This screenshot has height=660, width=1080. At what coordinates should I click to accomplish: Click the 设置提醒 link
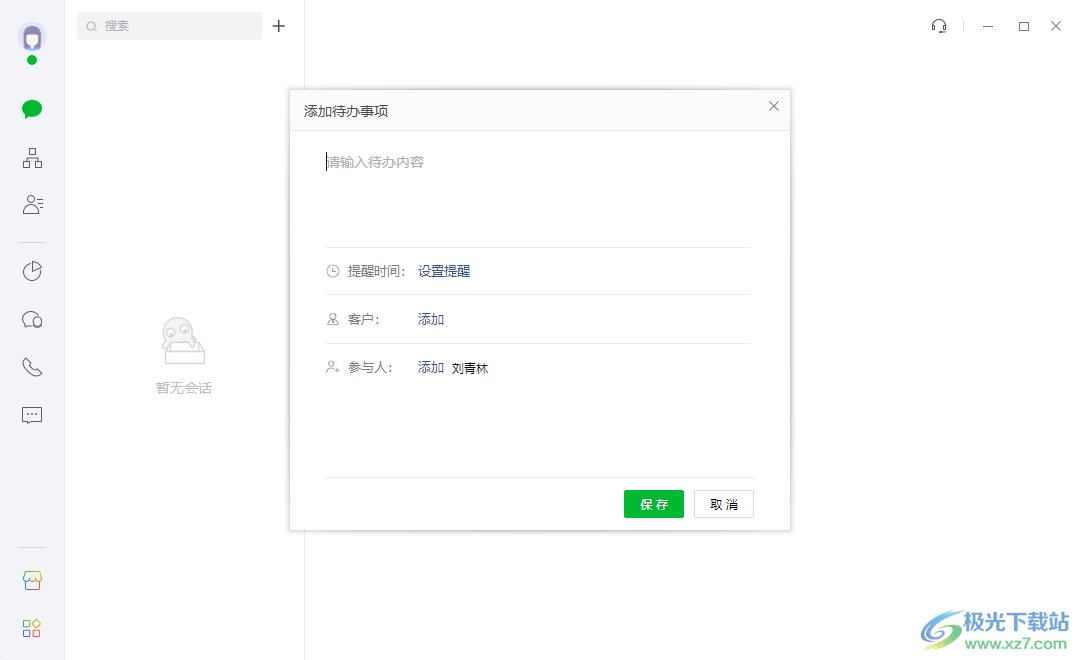(x=444, y=271)
